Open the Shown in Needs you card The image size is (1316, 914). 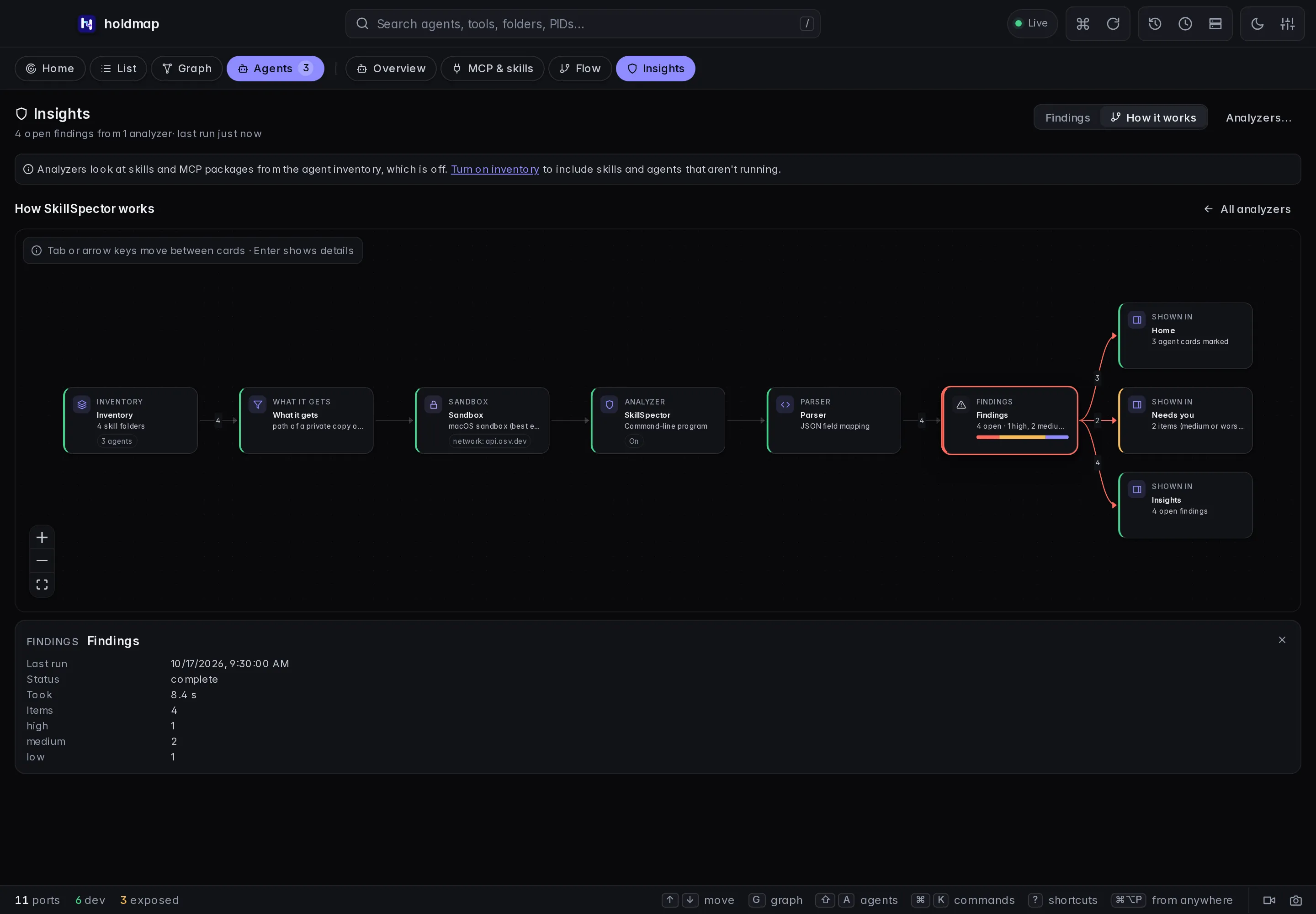(1185, 420)
